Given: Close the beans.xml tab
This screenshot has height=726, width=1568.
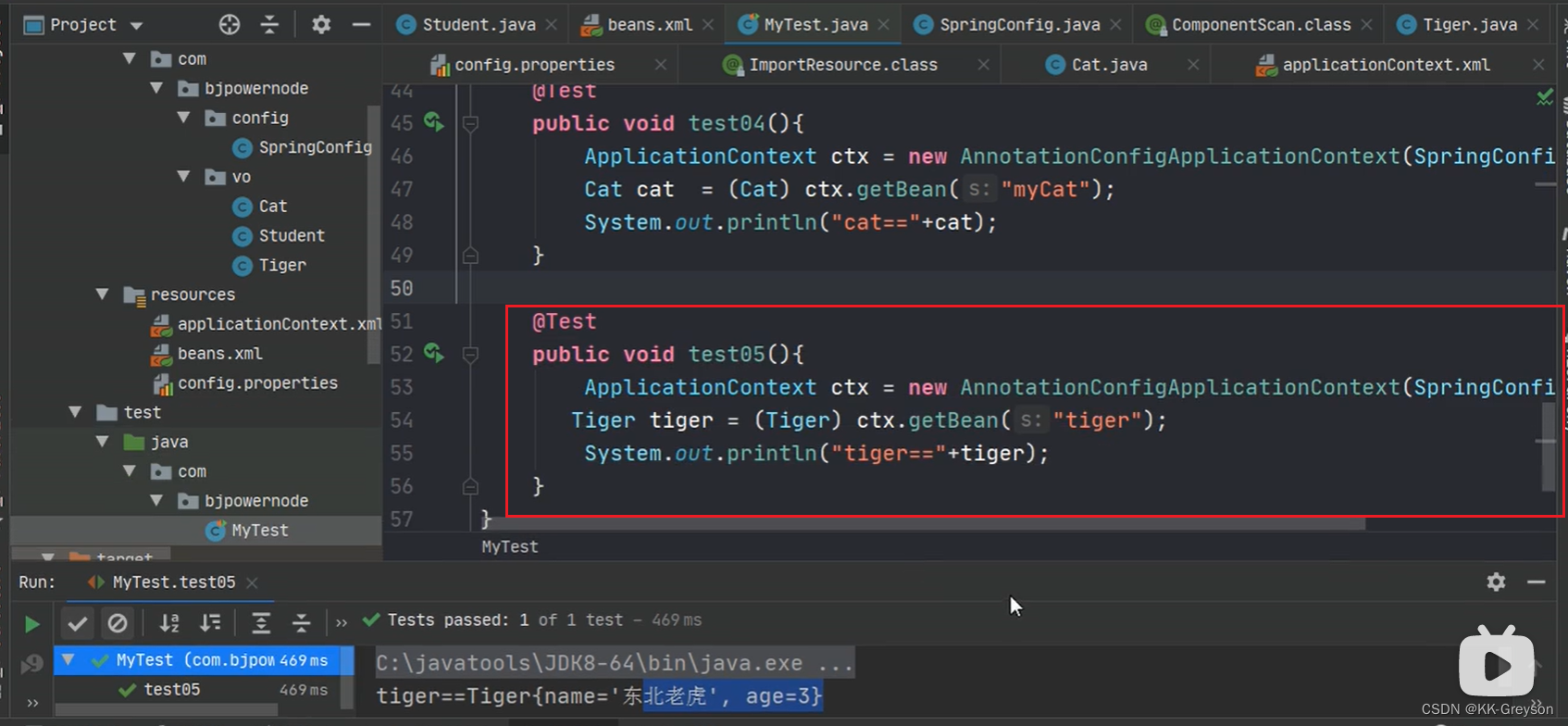Looking at the screenshot, I should pyautogui.click(x=708, y=25).
